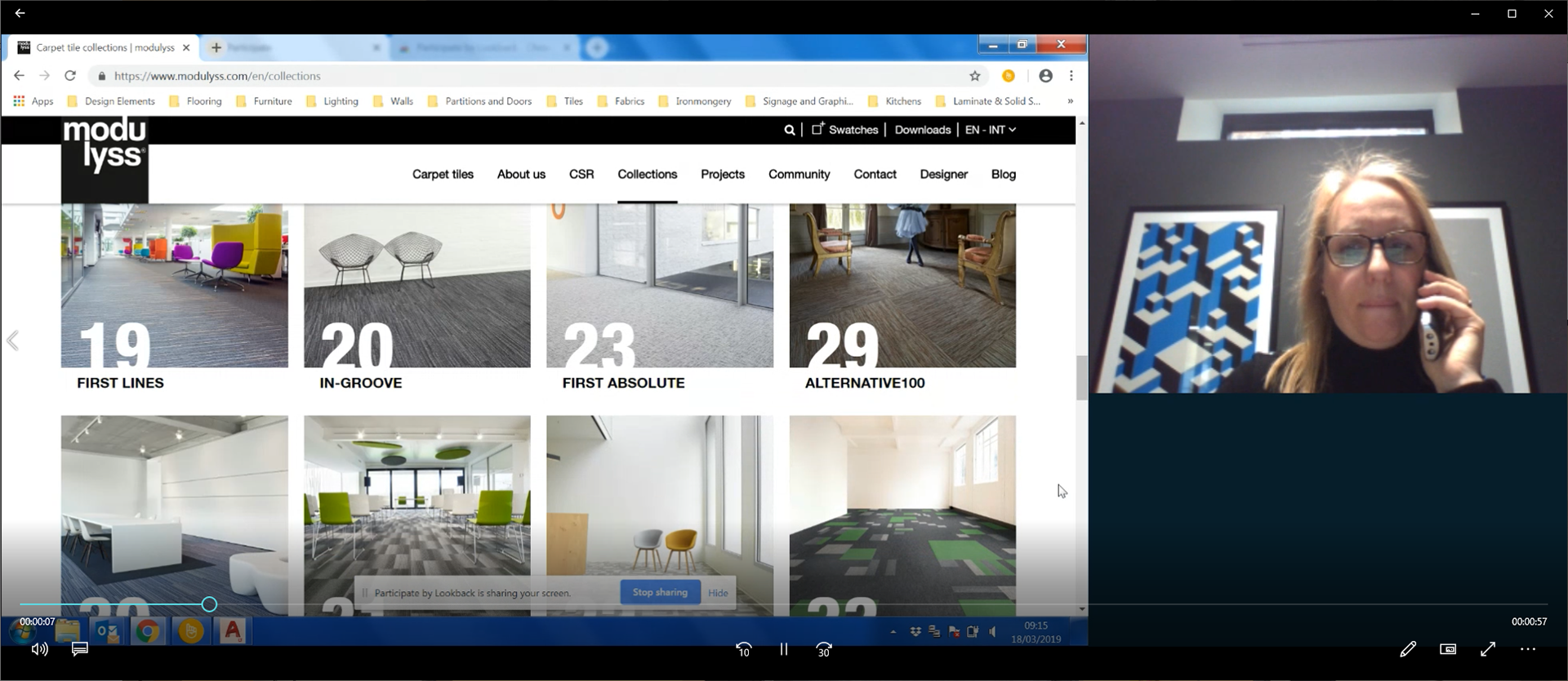Click the orange extension icon in toolbar

coord(1009,76)
